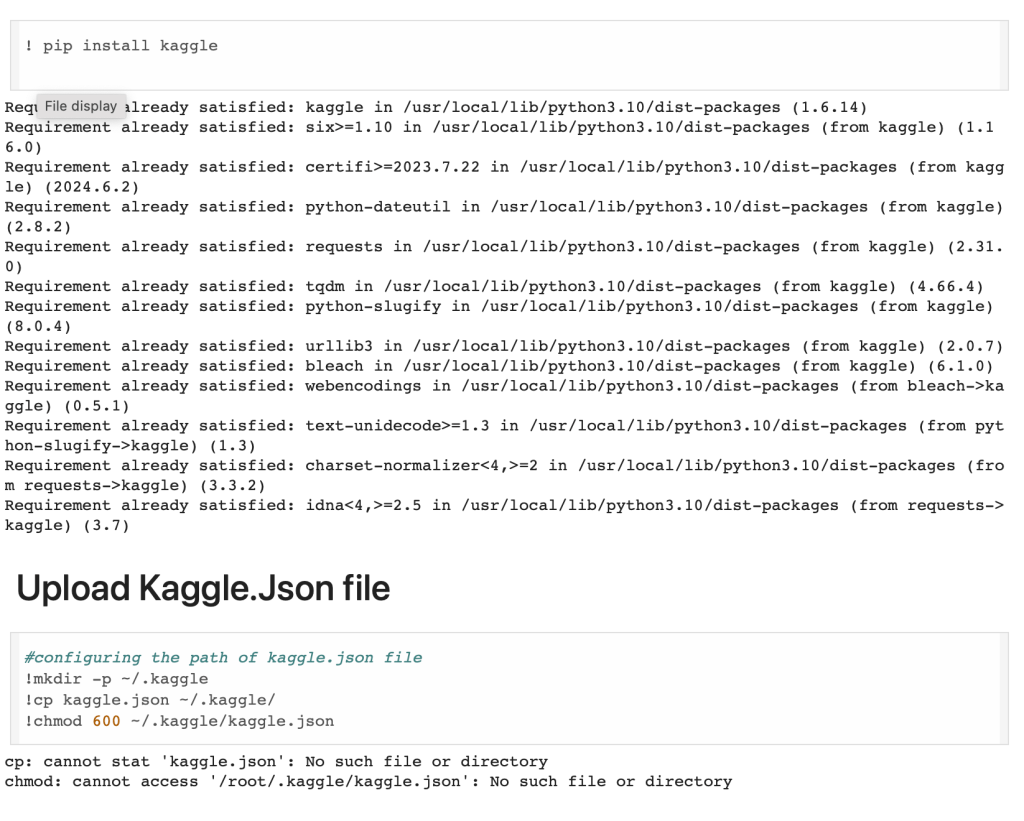This screenshot has height=821, width=1024.
Task: Click the kaggle (1.6.14) requirement output line
Action: tap(500, 107)
